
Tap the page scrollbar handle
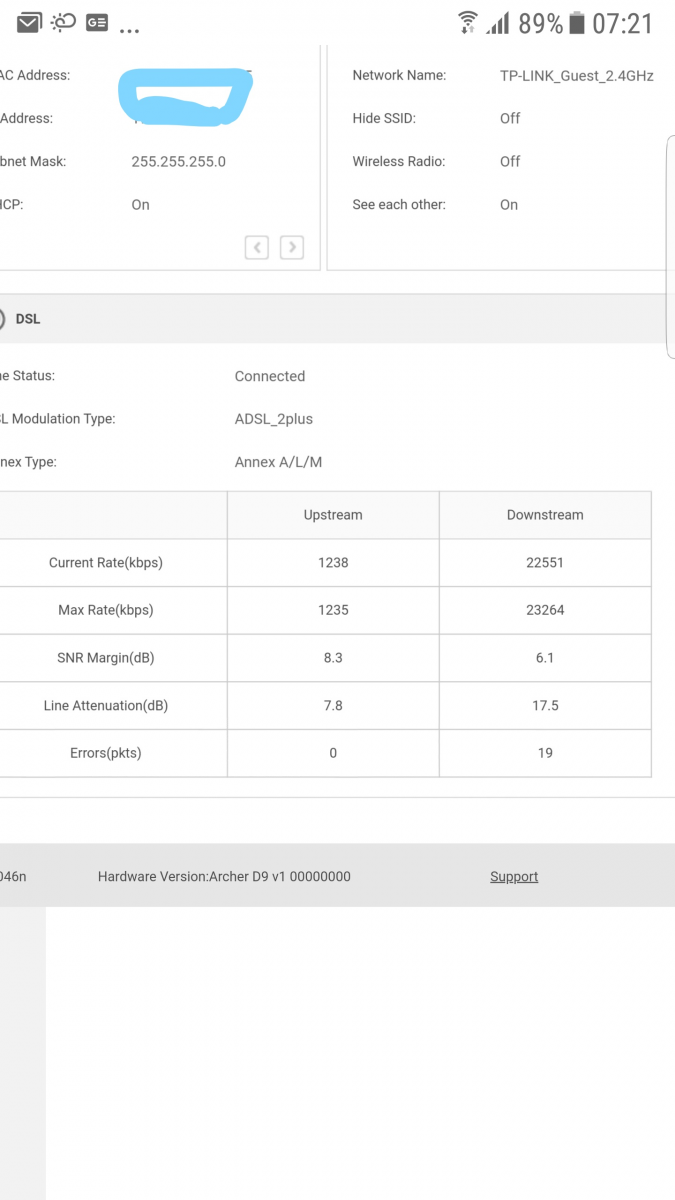[671, 247]
